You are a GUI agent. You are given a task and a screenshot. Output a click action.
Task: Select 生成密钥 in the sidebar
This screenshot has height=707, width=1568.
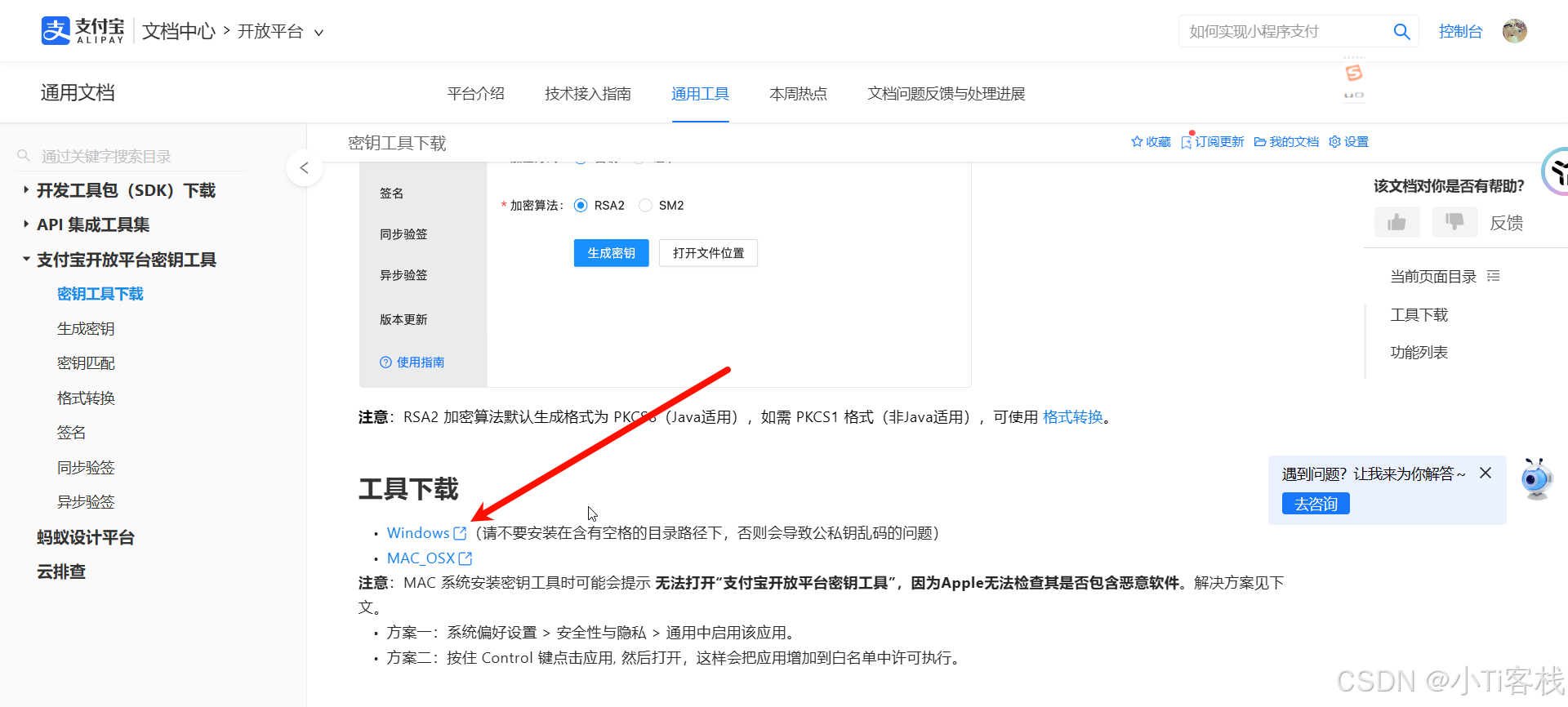[x=86, y=329]
